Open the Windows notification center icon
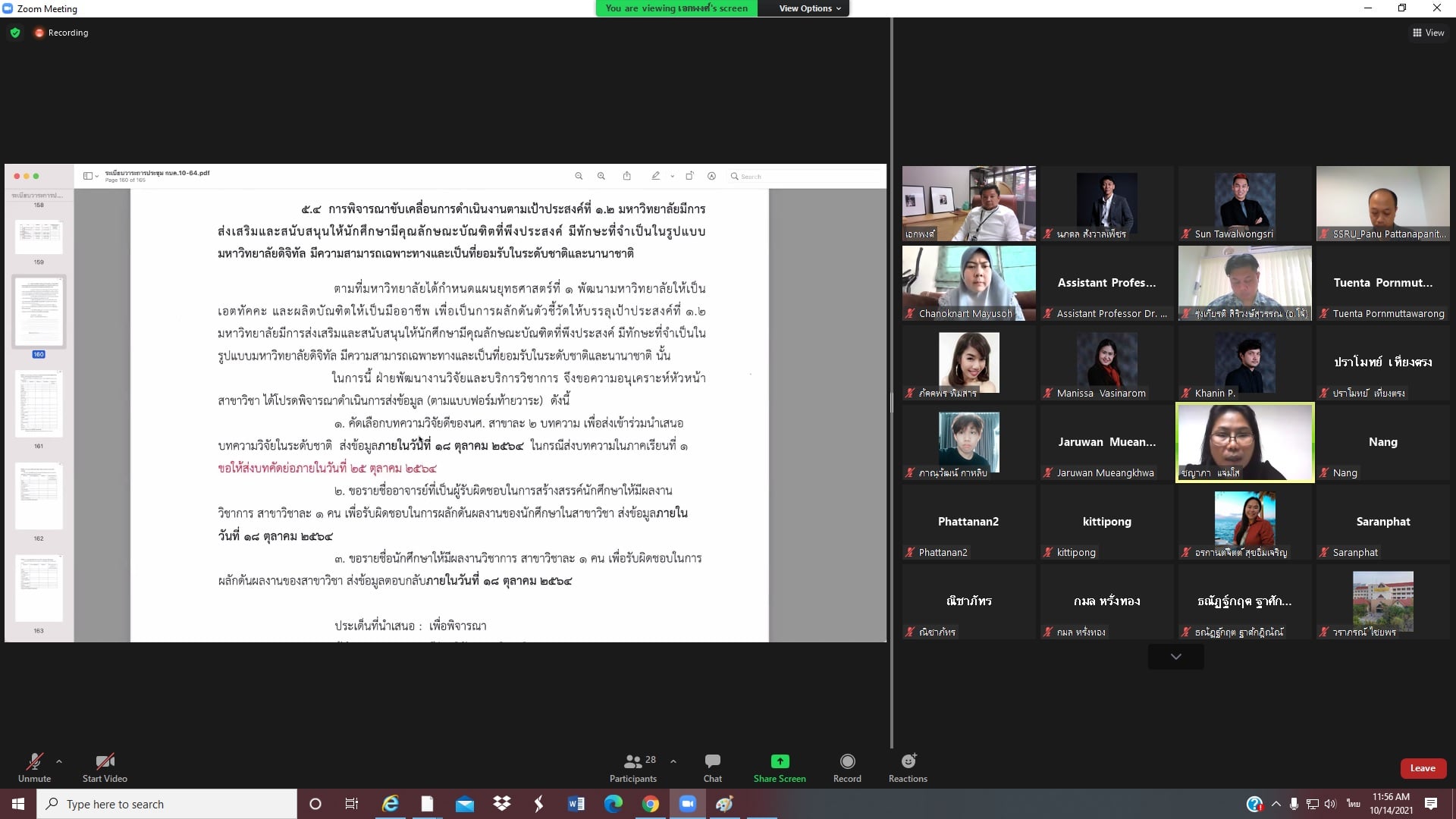1456x819 pixels. (1431, 804)
